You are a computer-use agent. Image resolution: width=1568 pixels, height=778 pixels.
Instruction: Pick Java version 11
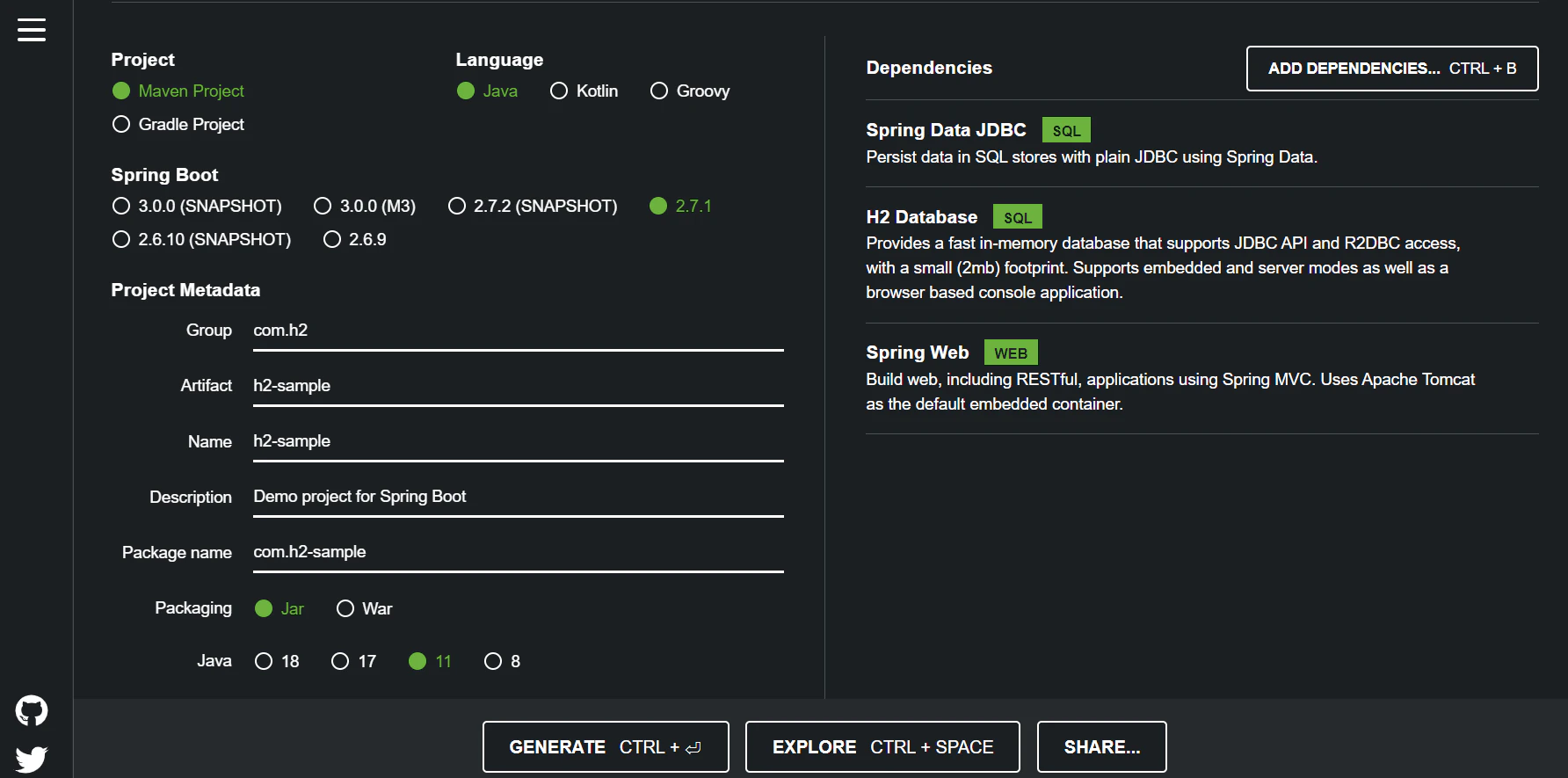(x=431, y=661)
